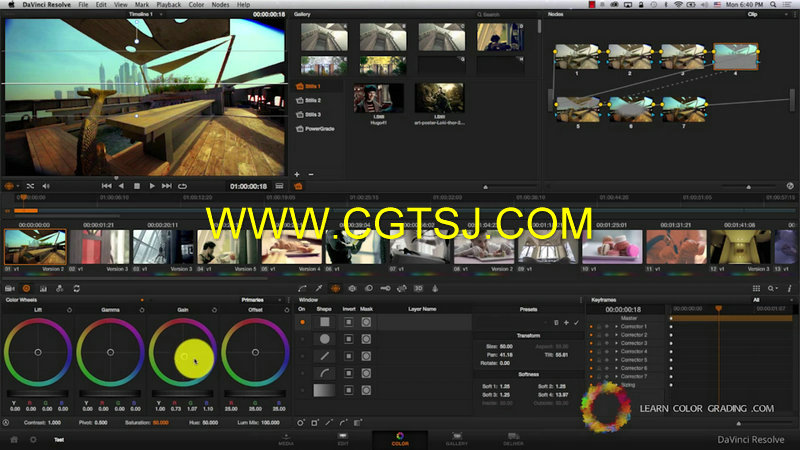Open the Keyframes All filter dropdown

772,300
